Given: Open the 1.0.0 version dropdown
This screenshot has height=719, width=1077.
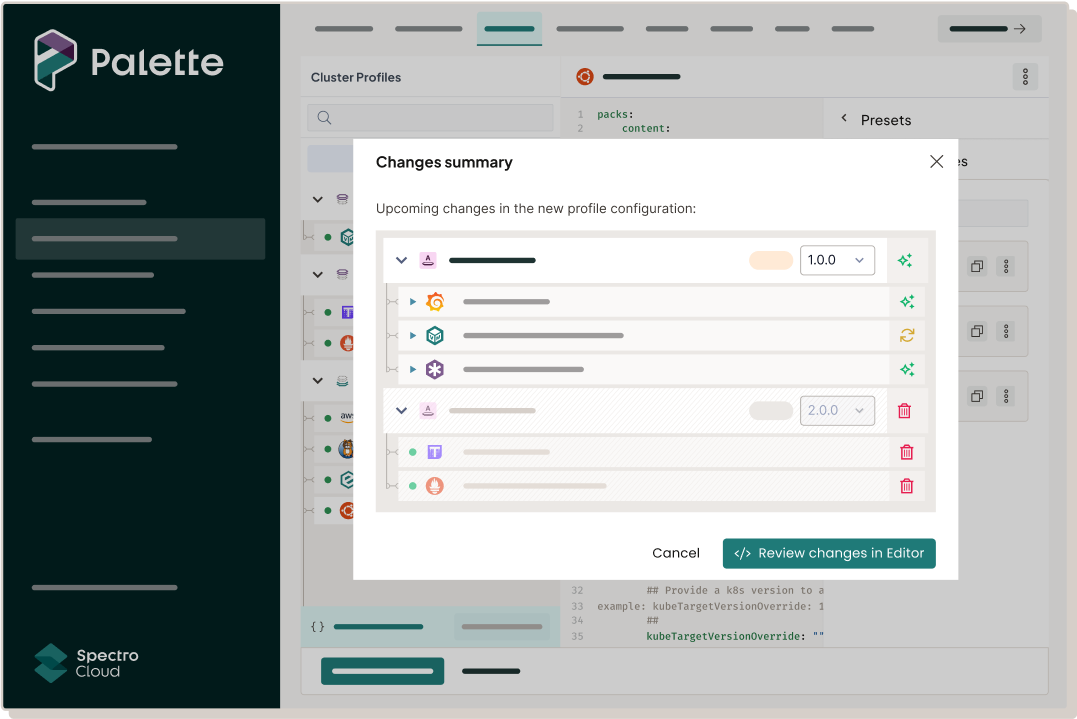Looking at the screenshot, I should [x=837, y=260].
